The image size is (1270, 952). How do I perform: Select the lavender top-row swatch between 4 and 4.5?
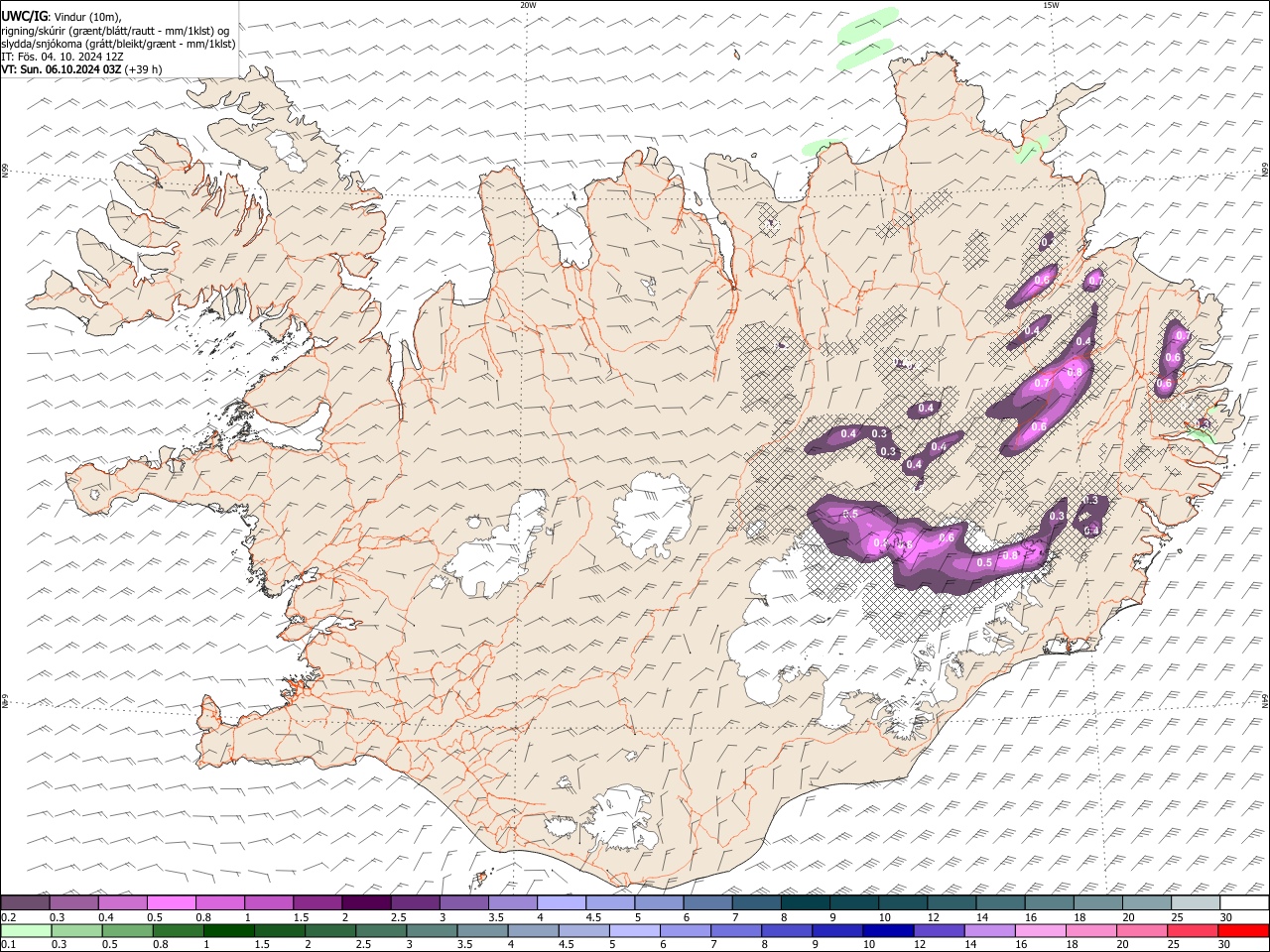(x=561, y=903)
